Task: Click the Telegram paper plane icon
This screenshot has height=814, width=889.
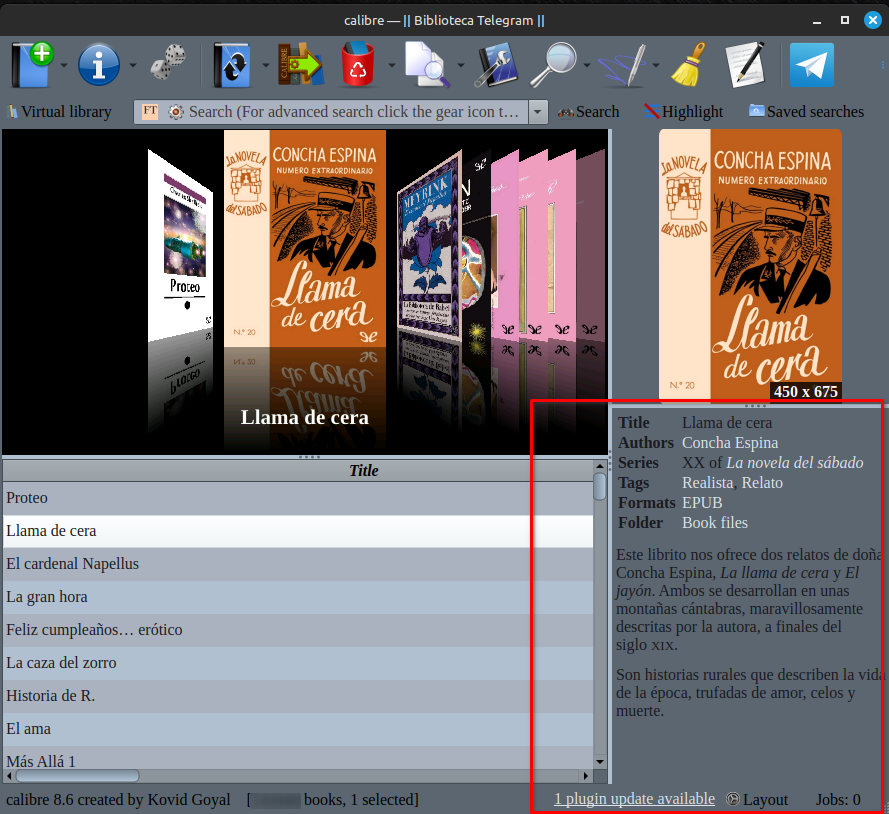Action: coord(812,65)
